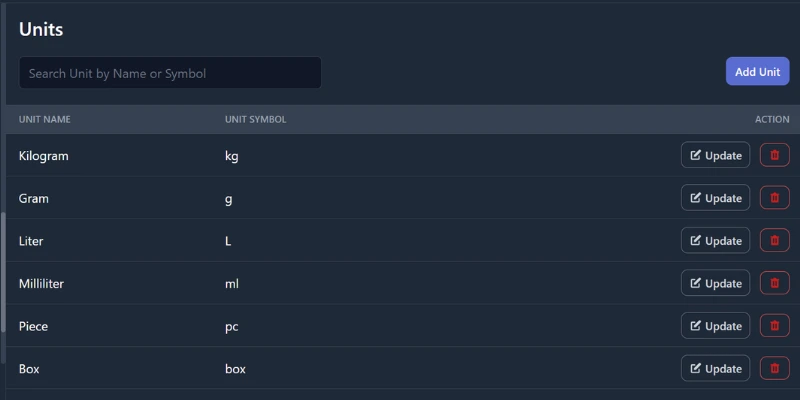
Task: Click the trash icon for Gram
Action: click(774, 198)
